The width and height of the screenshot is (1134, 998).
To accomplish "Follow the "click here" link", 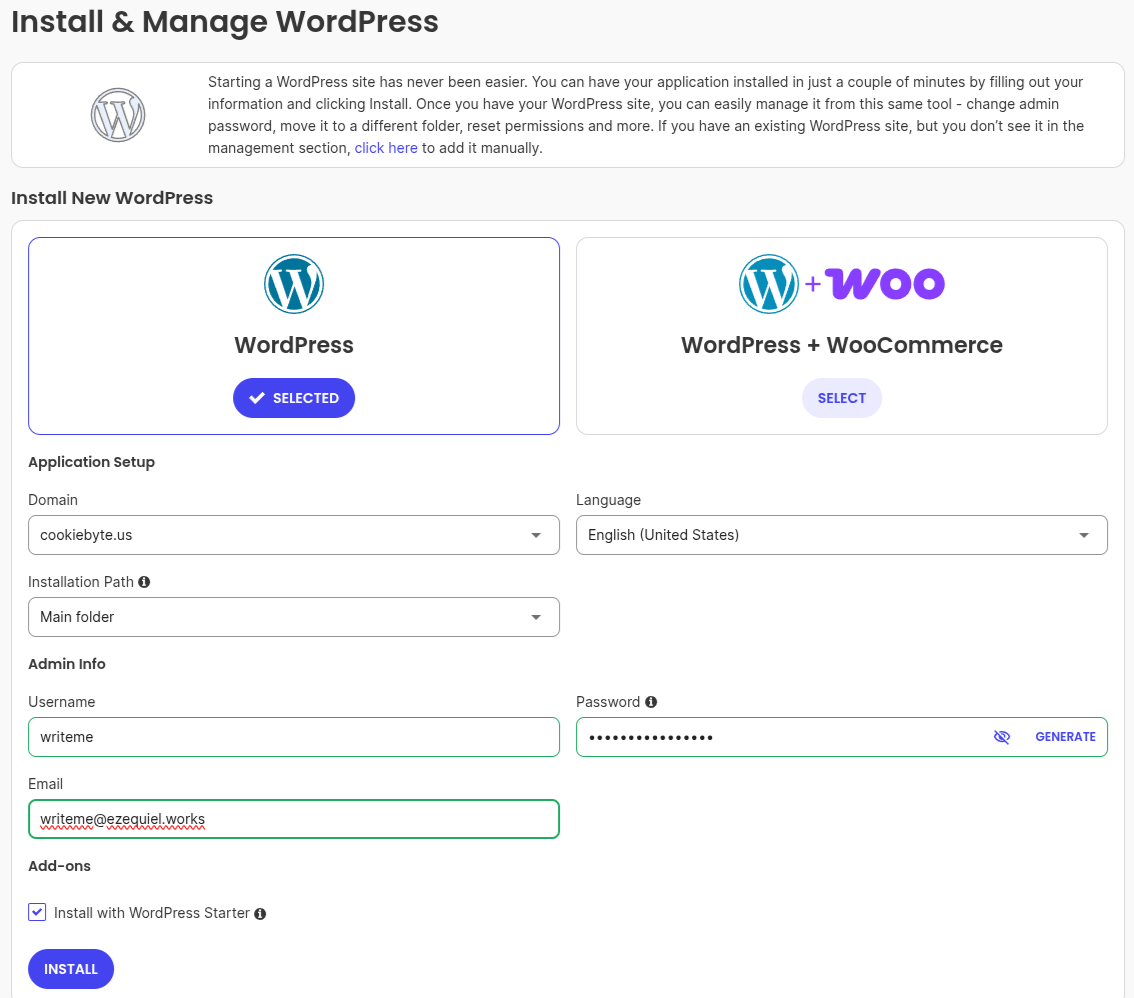I will pos(386,148).
